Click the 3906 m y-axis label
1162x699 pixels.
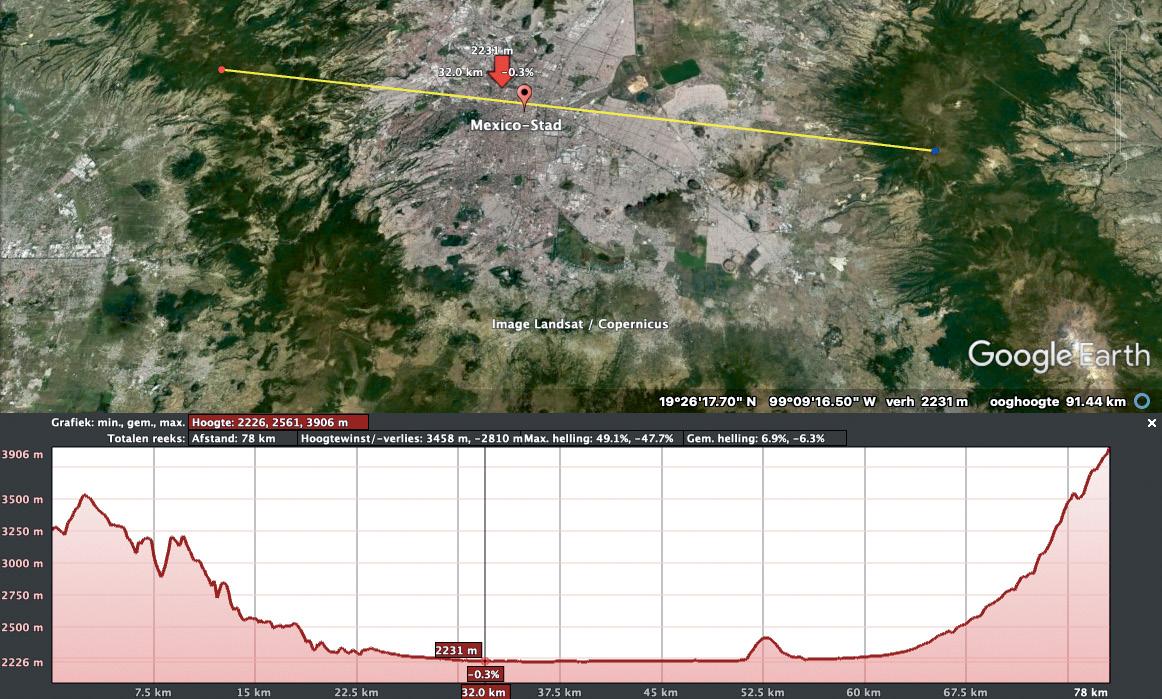[22, 454]
